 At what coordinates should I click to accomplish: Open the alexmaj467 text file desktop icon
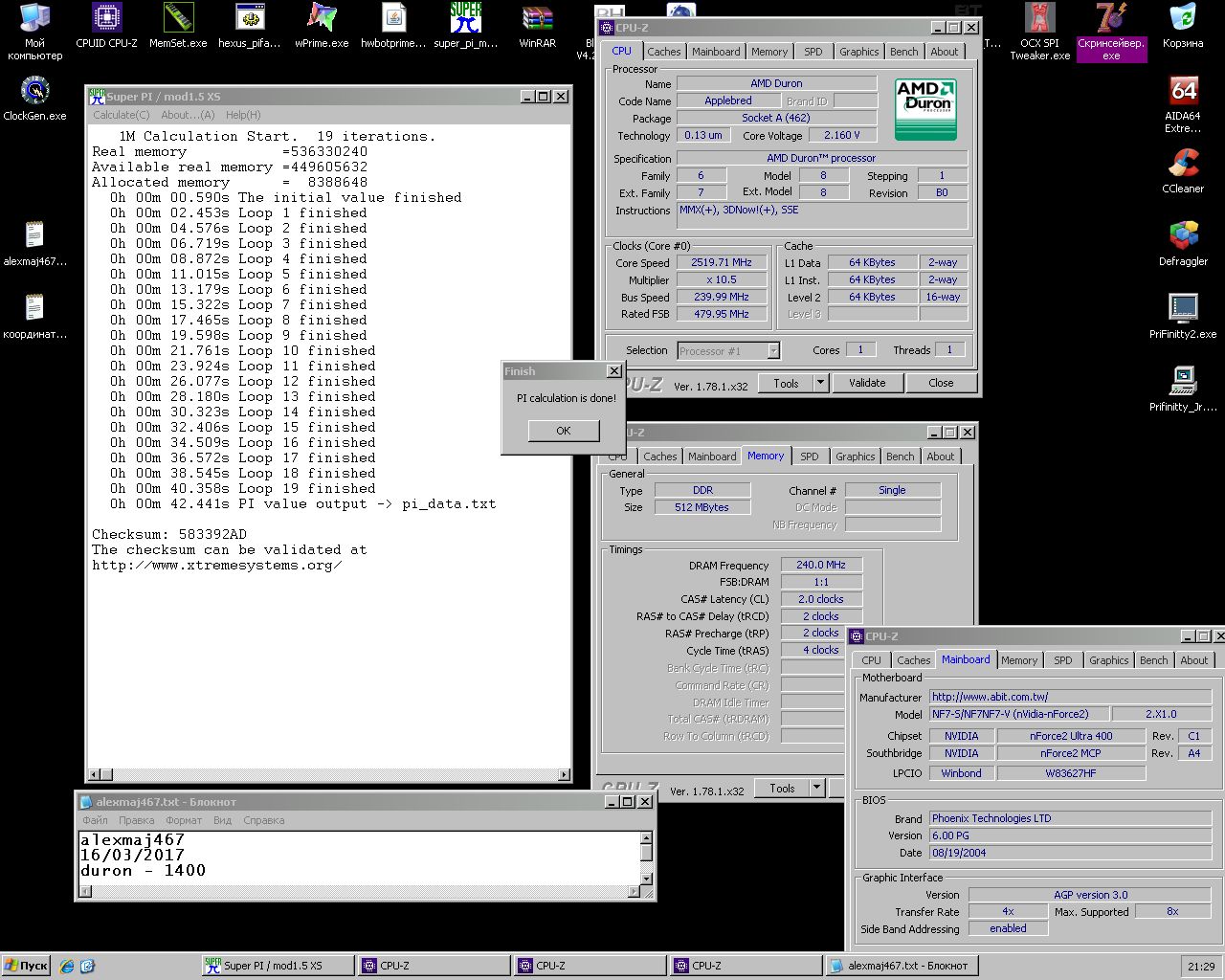[x=34, y=244]
